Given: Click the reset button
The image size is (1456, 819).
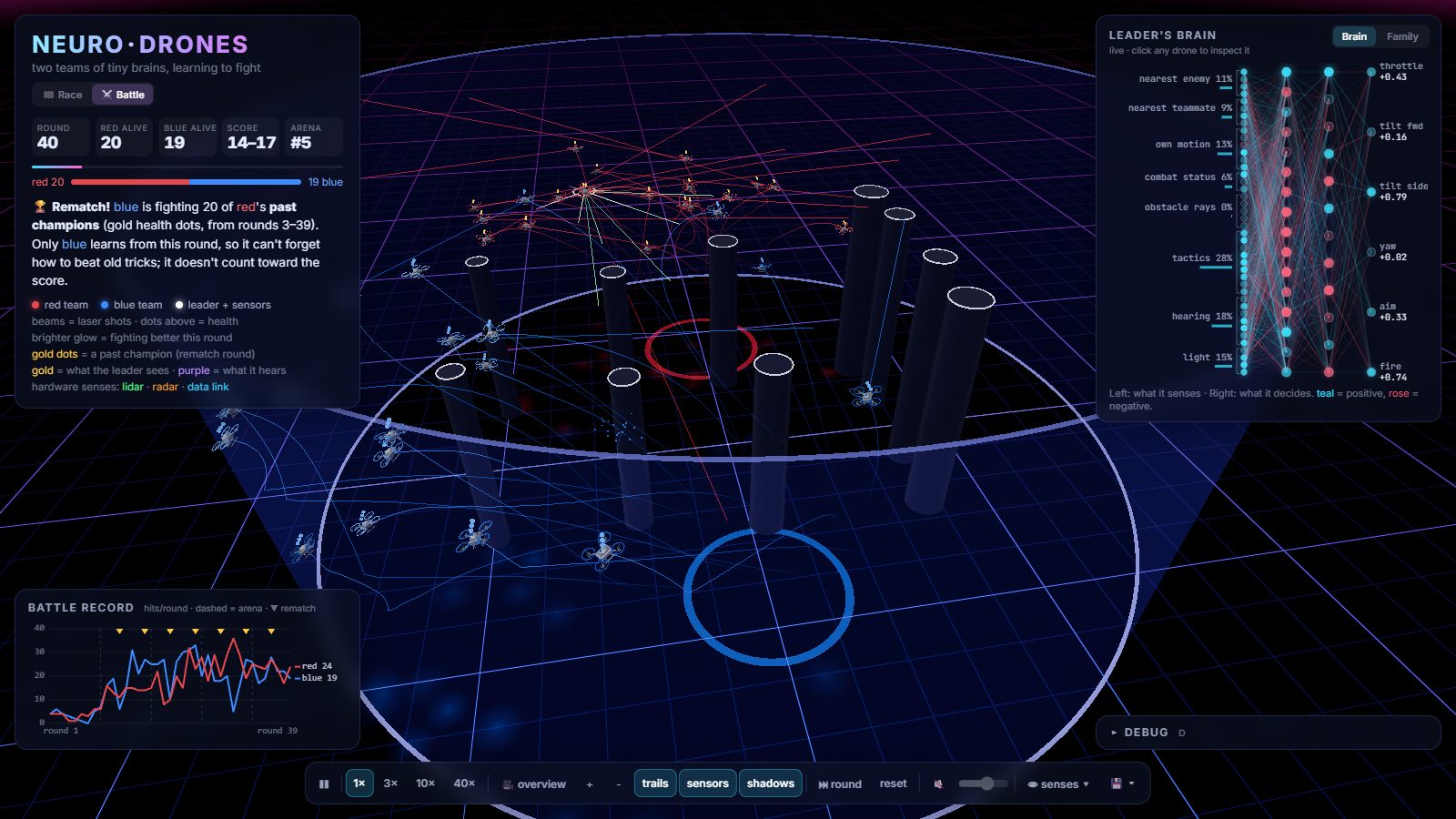Looking at the screenshot, I should click(x=893, y=784).
